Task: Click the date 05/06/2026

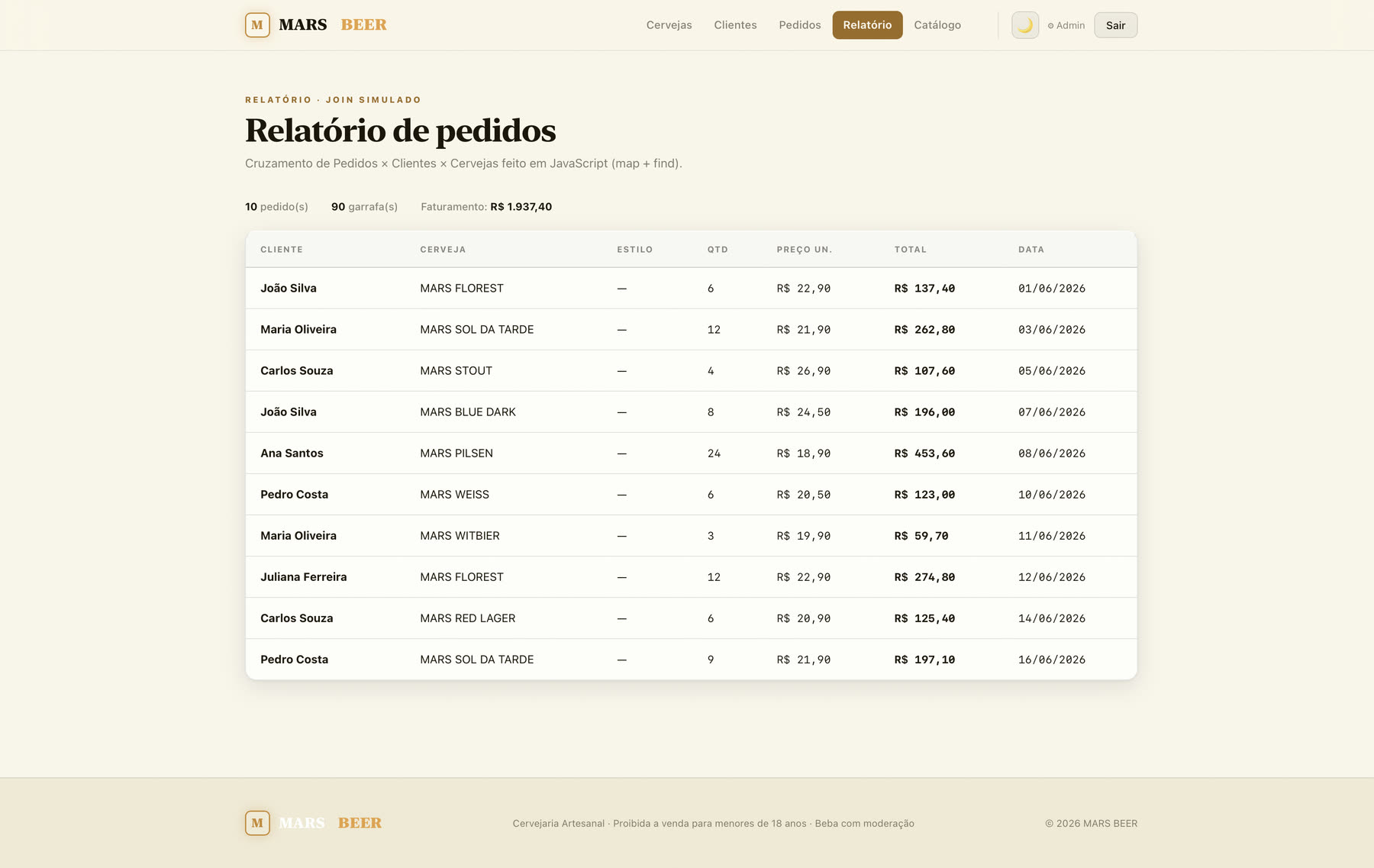Action: (x=1052, y=371)
